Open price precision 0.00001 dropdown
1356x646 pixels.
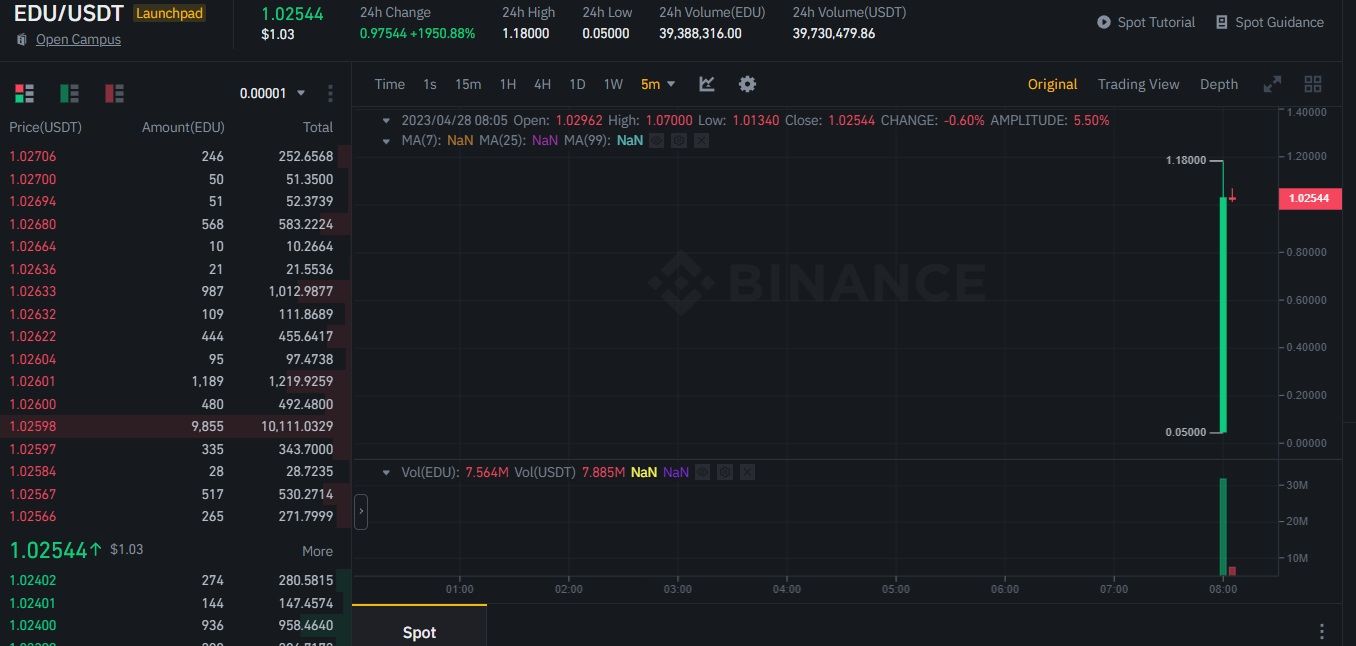coord(273,93)
